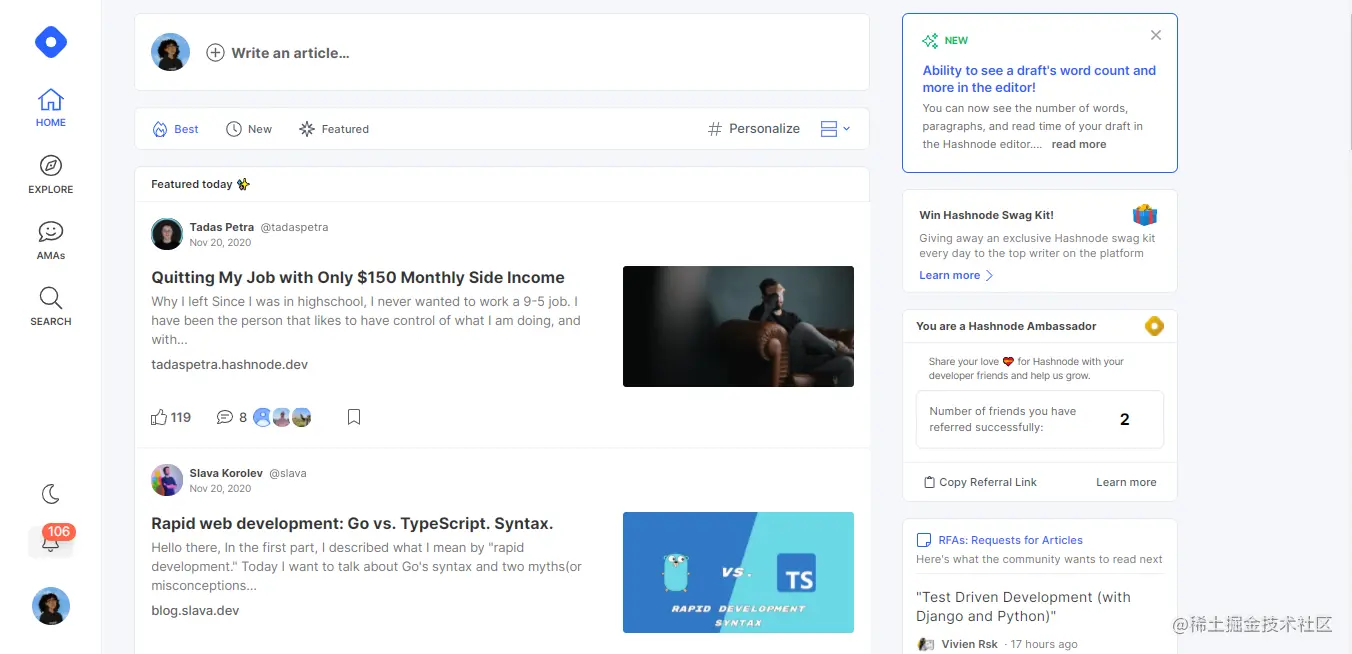Open Slava Korolev author avatar
Image resolution: width=1352 pixels, height=654 pixels.
click(x=167, y=480)
